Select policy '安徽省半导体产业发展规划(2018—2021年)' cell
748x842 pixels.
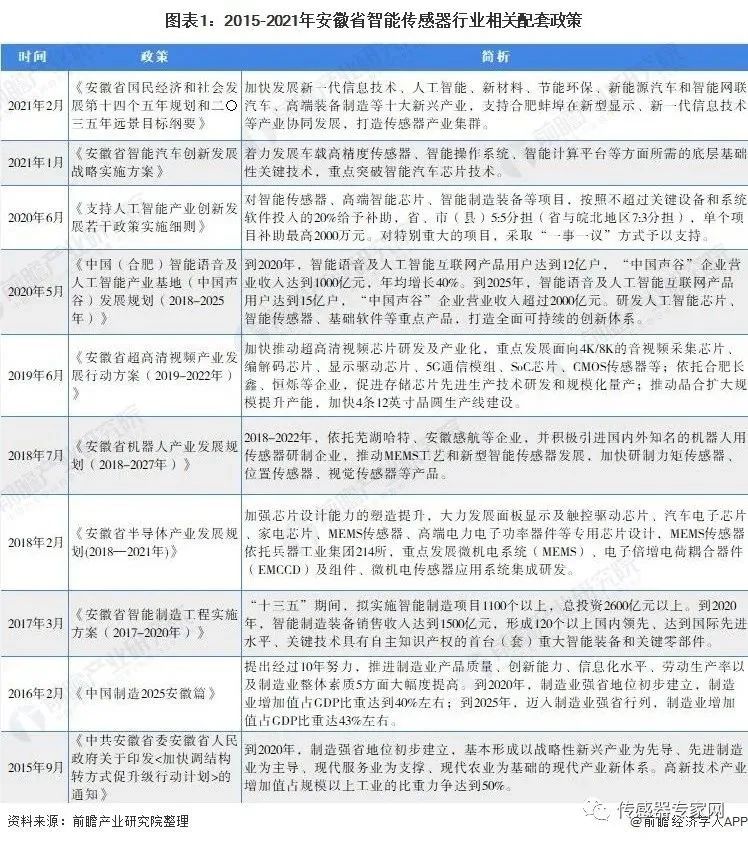click(x=155, y=542)
